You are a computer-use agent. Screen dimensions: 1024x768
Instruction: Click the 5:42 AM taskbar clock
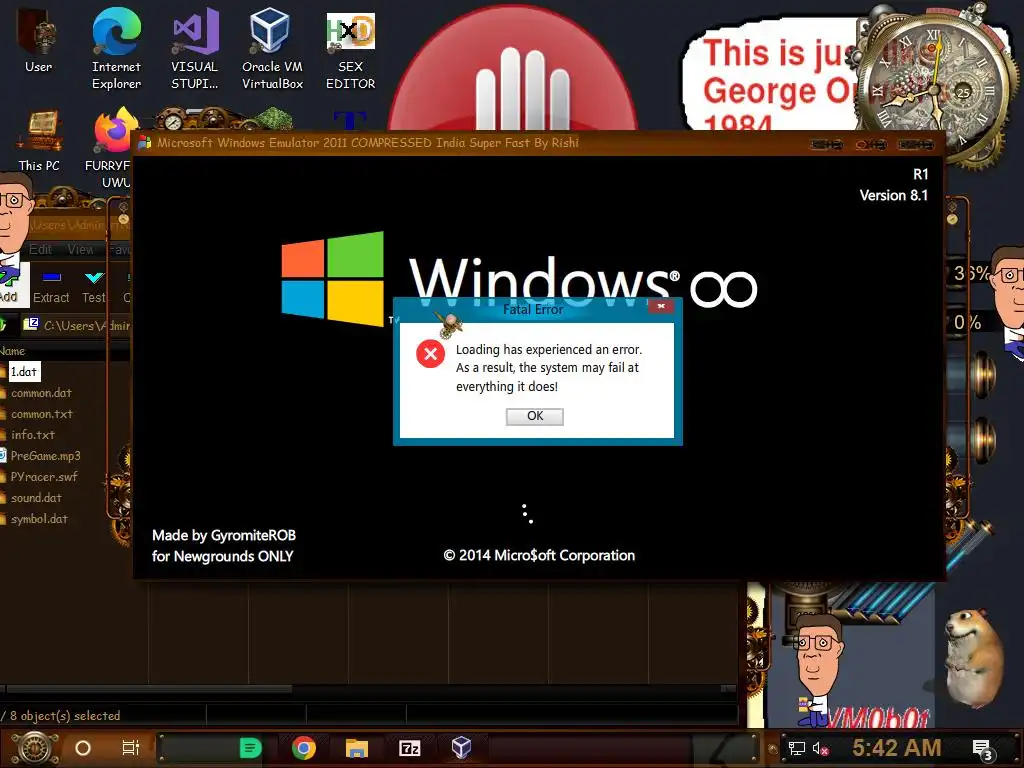click(897, 747)
